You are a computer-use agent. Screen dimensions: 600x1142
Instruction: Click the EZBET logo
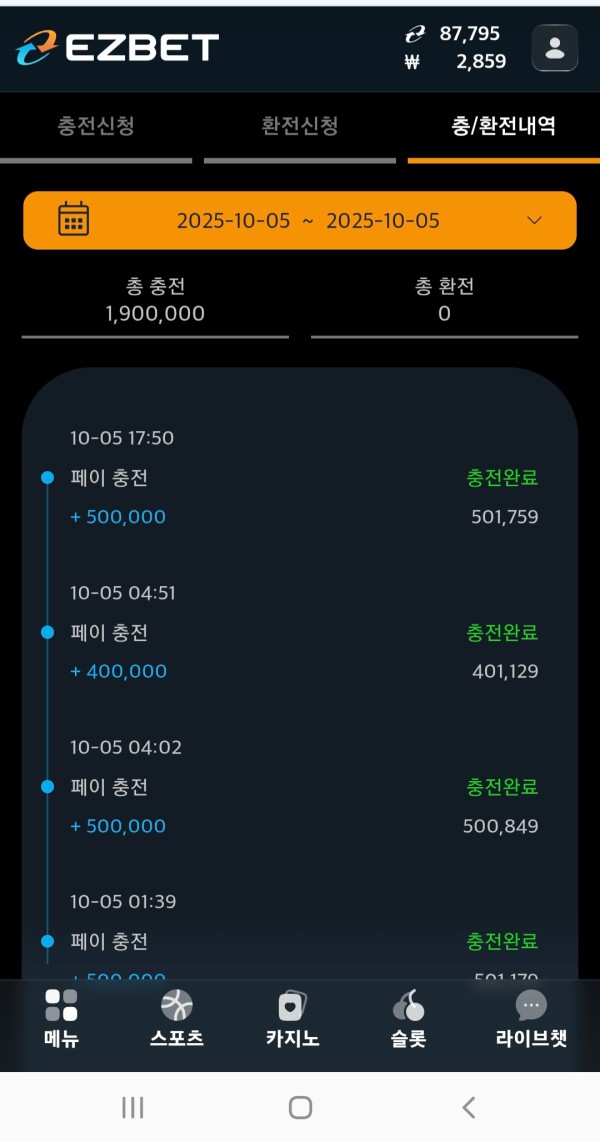117,47
